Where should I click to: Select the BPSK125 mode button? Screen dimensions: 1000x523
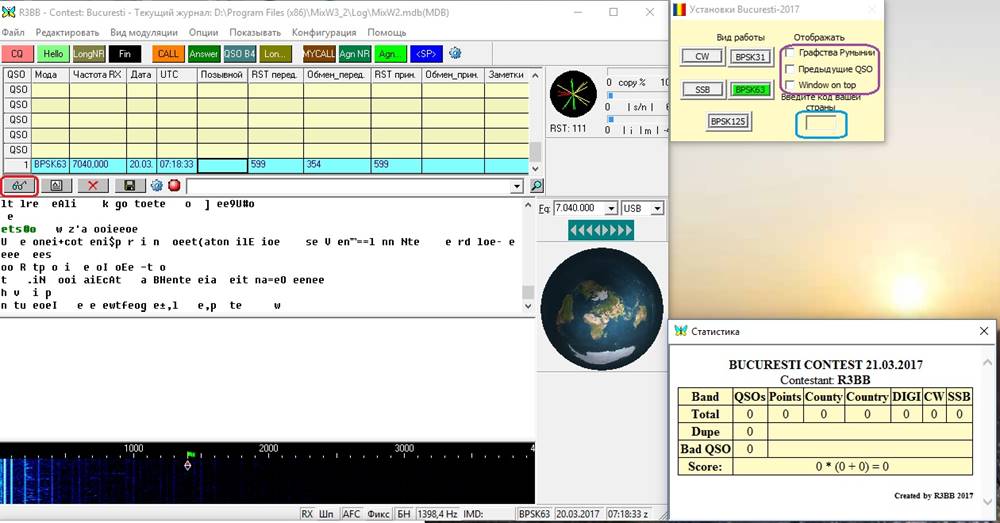coord(729,121)
